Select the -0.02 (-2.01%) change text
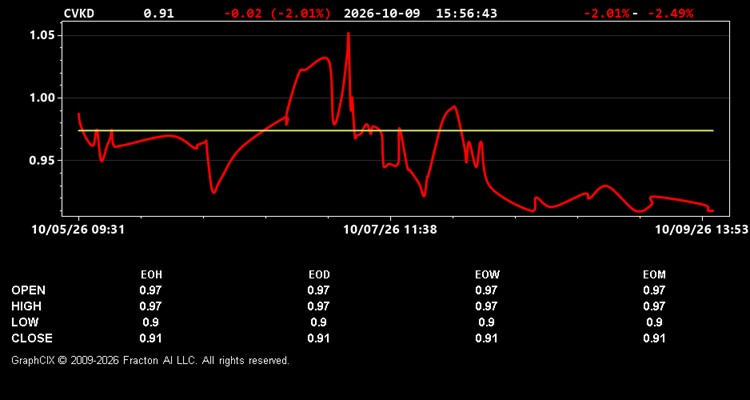This screenshot has width=750, height=400. pos(277,13)
